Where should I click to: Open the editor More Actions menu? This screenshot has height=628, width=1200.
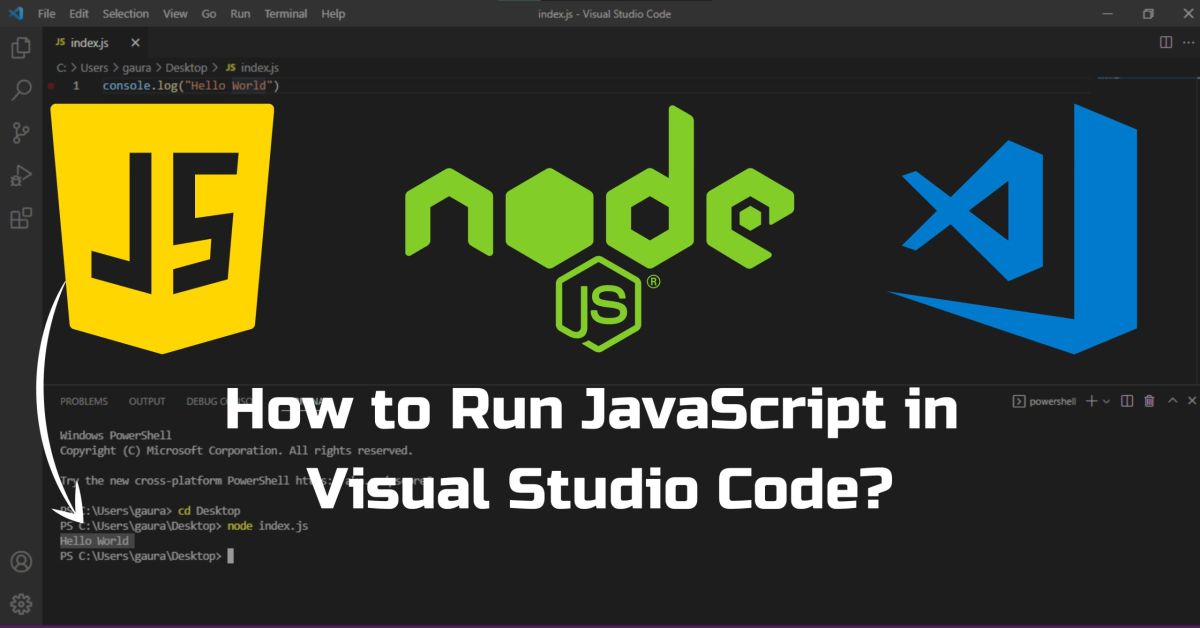click(1191, 42)
